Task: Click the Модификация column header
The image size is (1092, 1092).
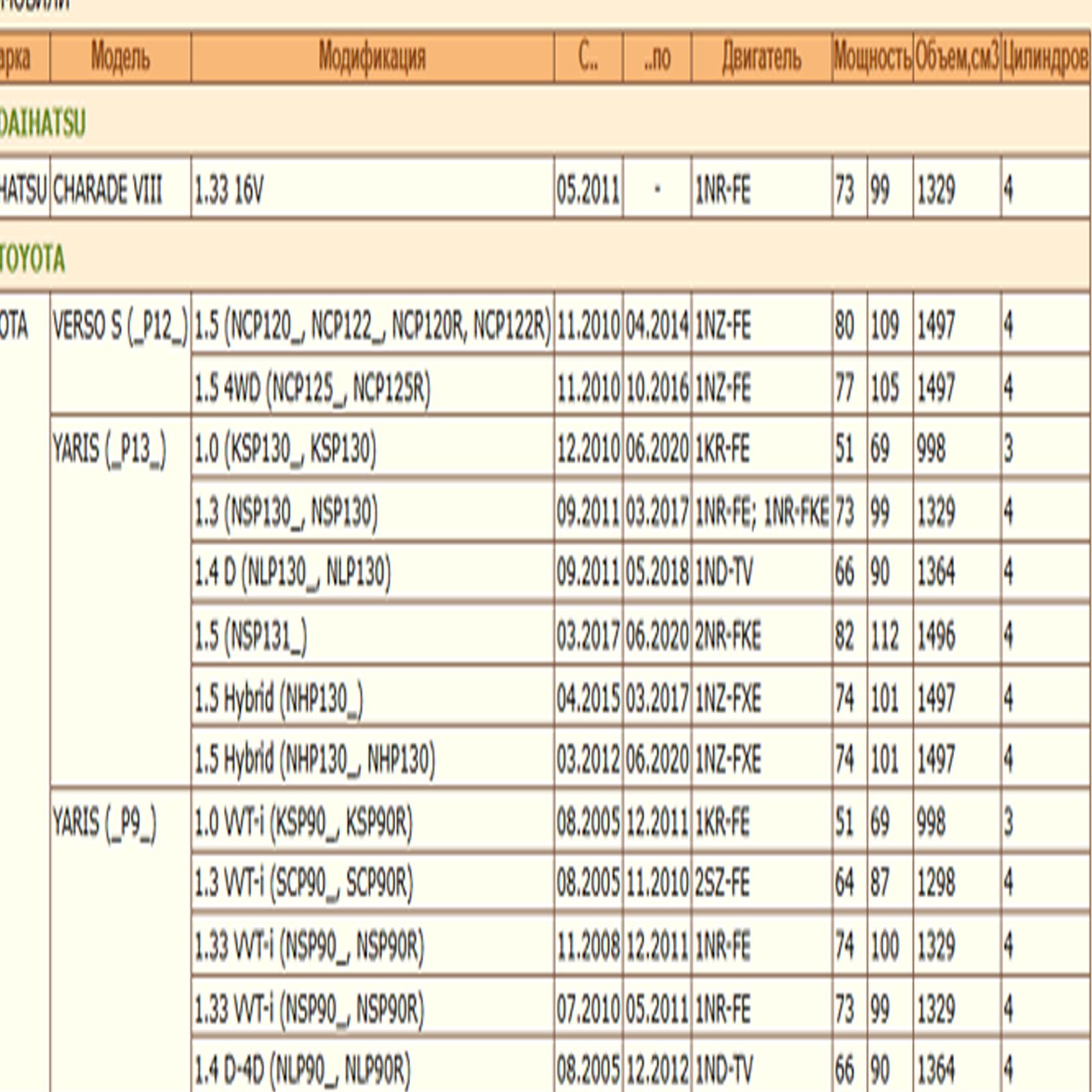Action: 372,57
